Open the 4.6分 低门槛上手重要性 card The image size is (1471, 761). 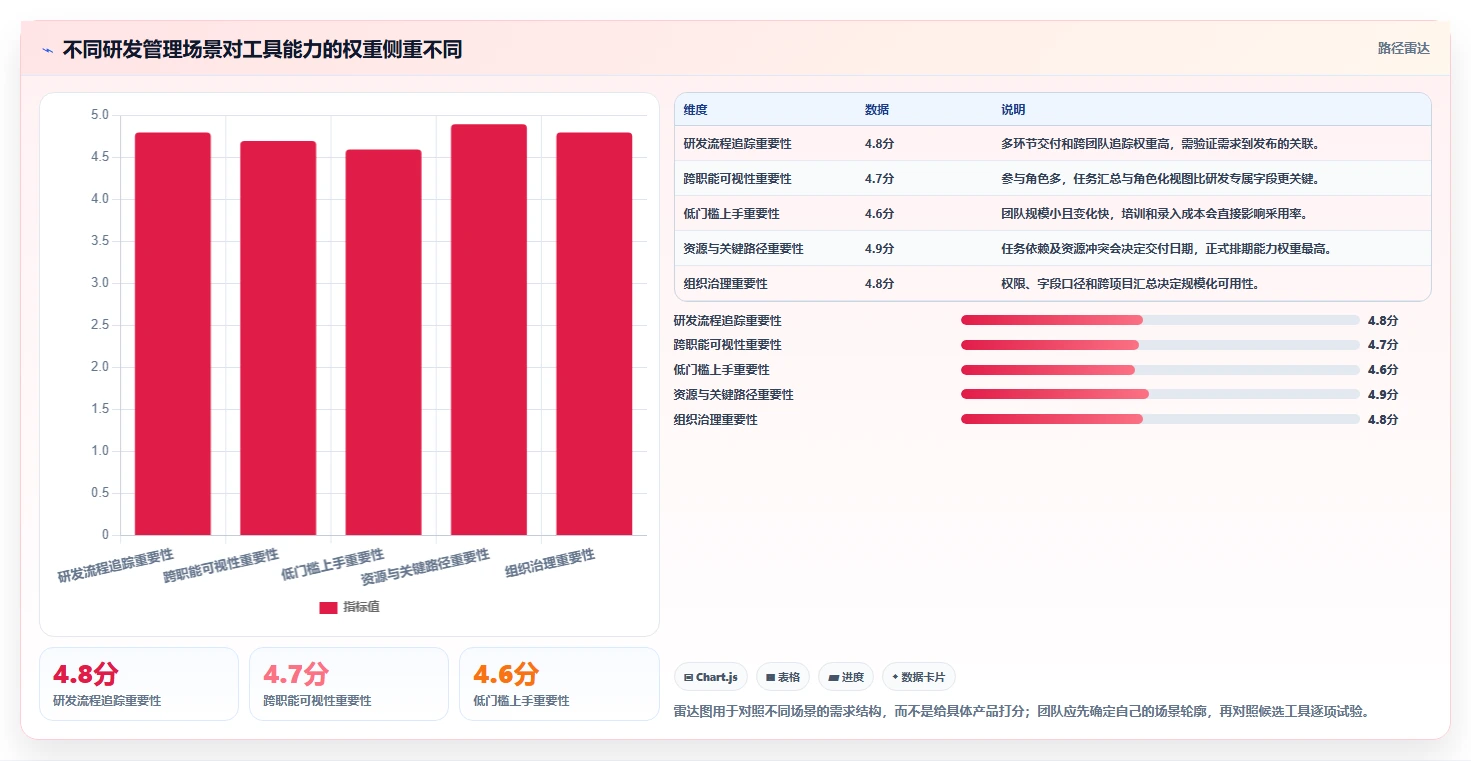click(x=559, y=684)
